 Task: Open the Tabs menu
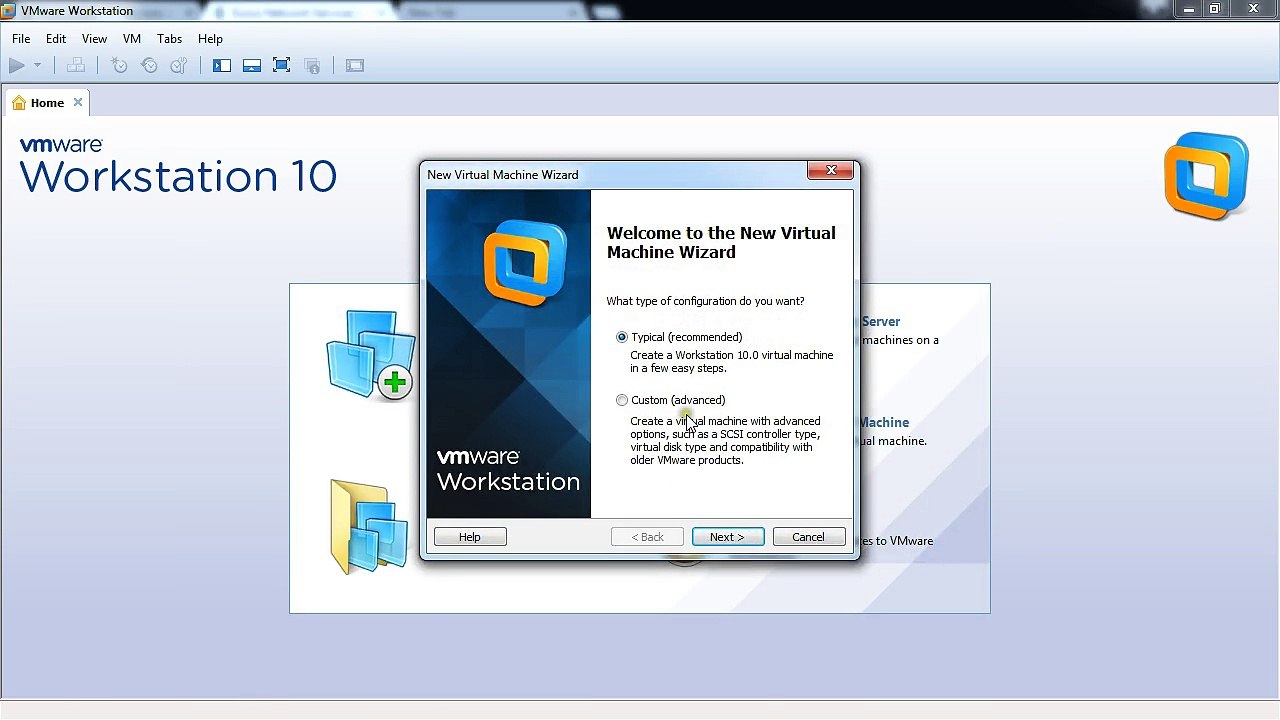[x=169, y=39]
